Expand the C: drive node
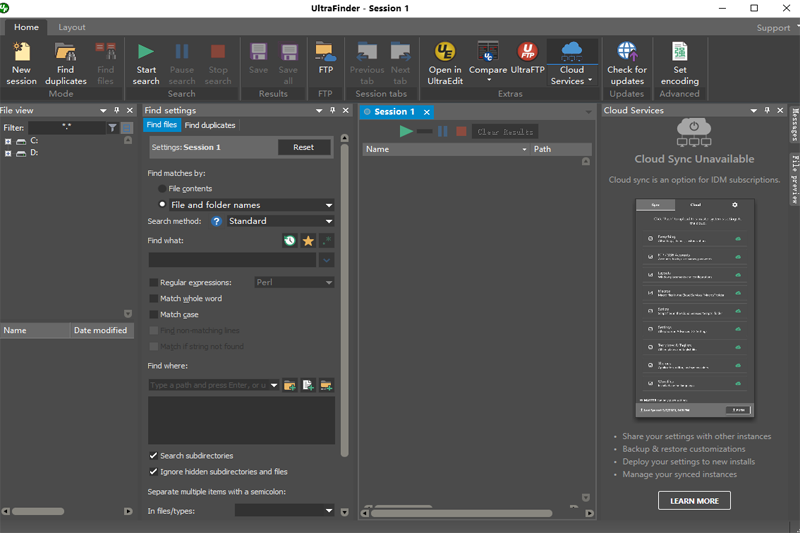The image size is (800, 533). click(8, 141)
